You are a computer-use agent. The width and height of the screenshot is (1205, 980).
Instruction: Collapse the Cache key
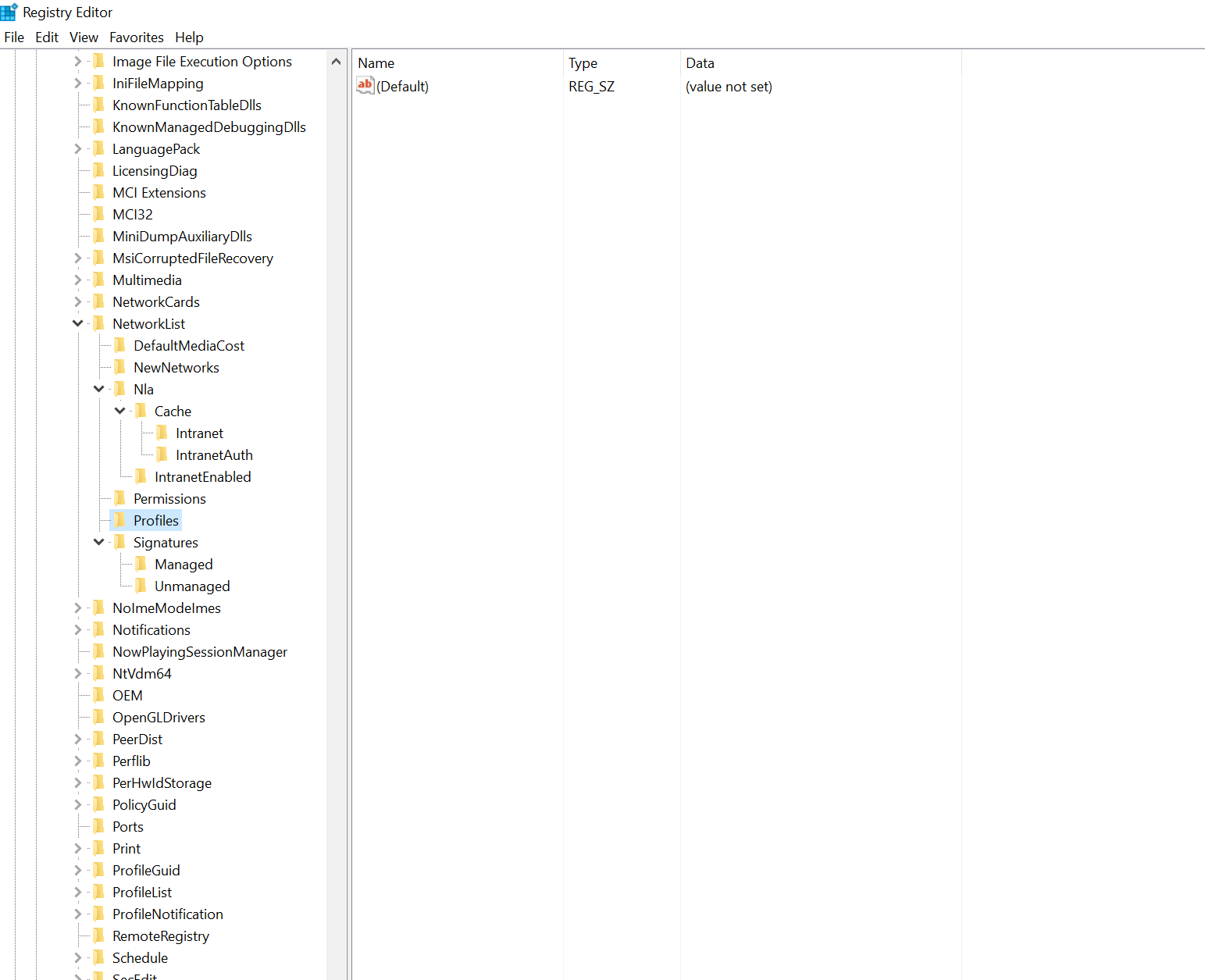tap(119, 411)
